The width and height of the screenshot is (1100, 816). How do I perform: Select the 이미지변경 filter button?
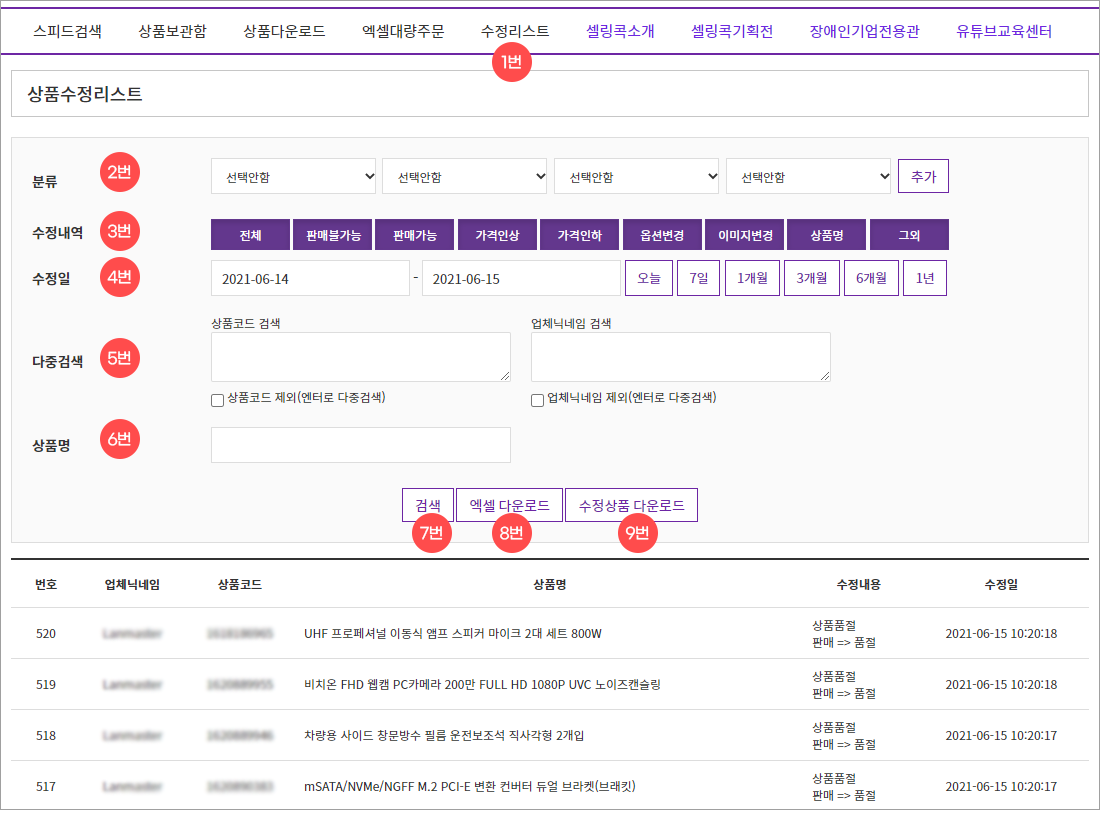click(x=744, y=236)
